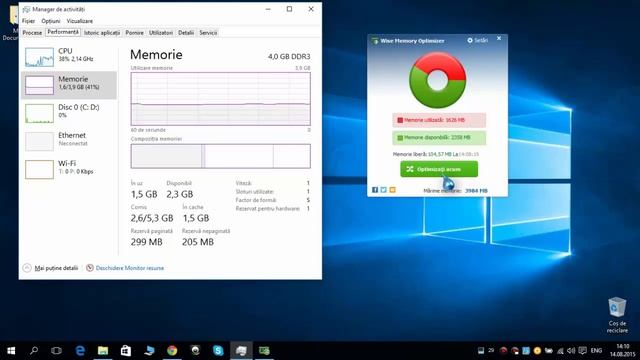Click the ENG language indicator

pyautogui.click(x=596, y=351)
